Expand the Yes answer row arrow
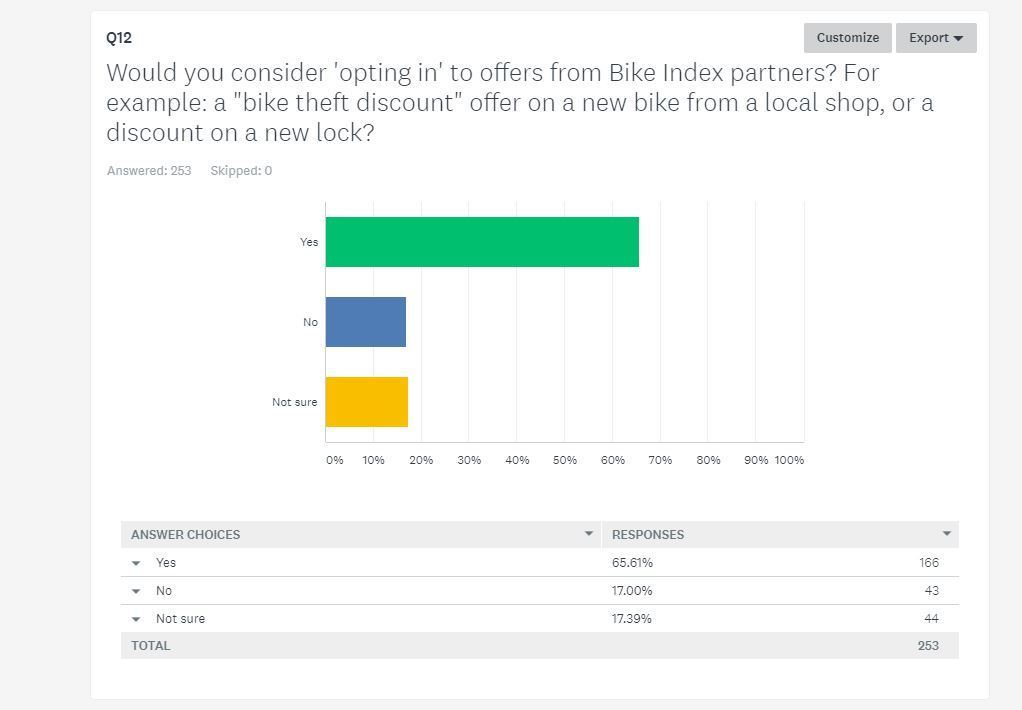 136,563
